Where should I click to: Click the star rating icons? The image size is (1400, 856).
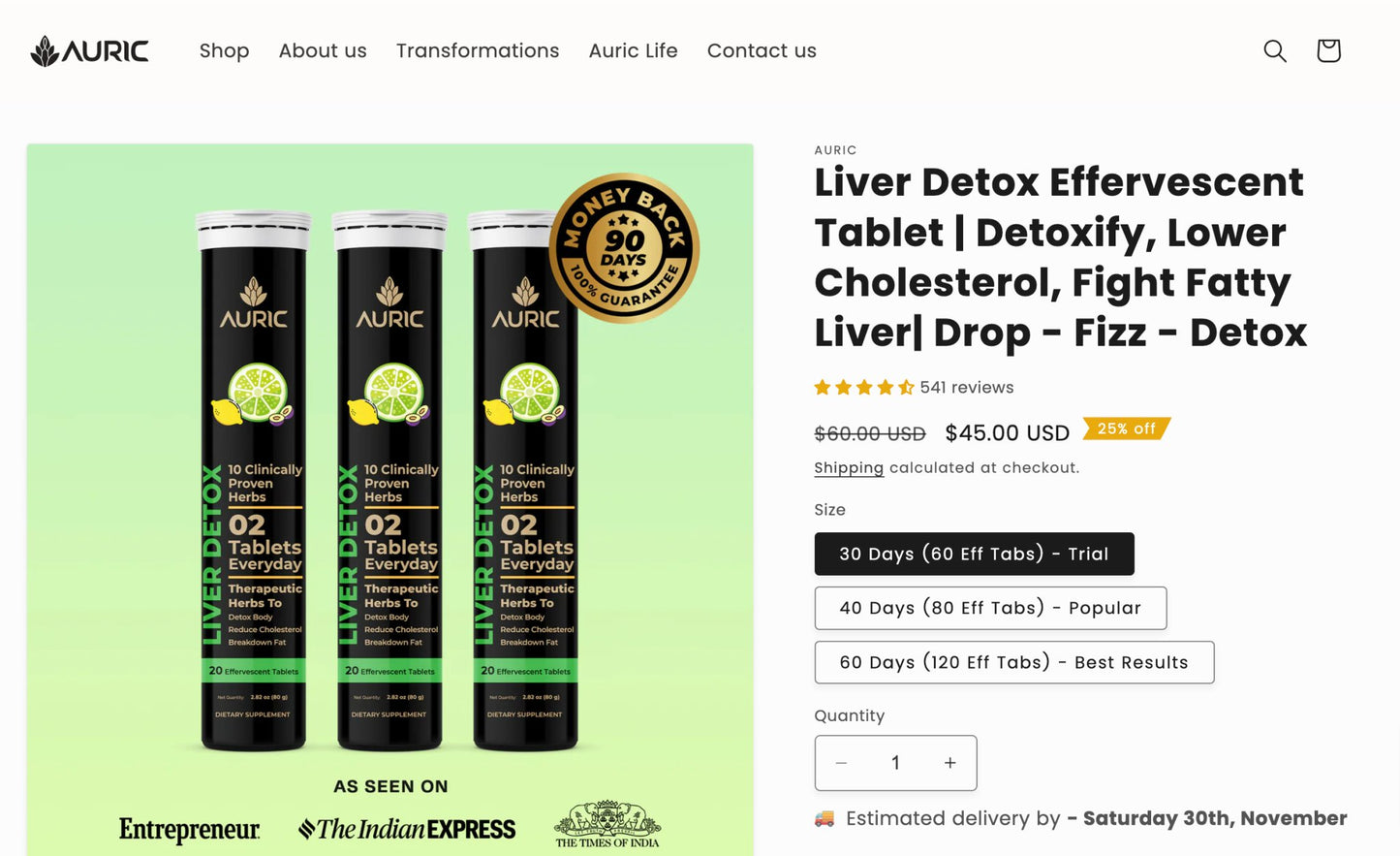click(864, 388)
